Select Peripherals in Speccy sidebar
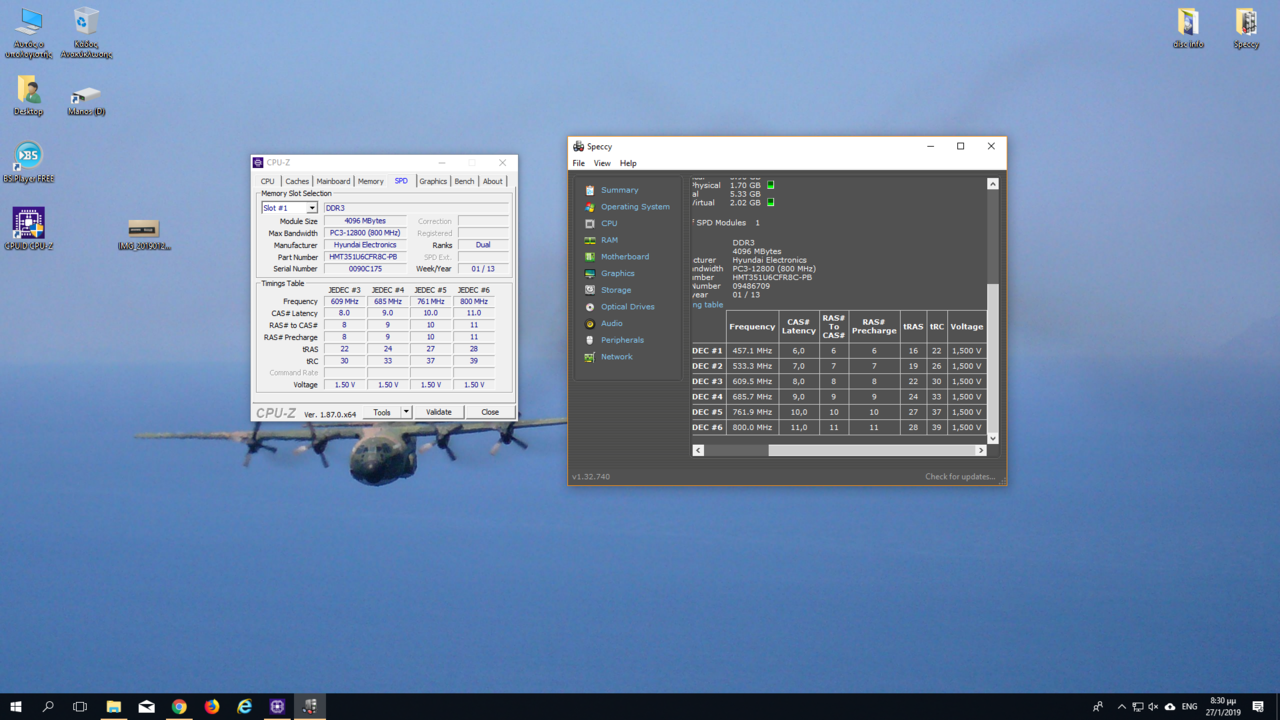The width and height of the screenshot is (1280, 720). [x=622, y=340]
